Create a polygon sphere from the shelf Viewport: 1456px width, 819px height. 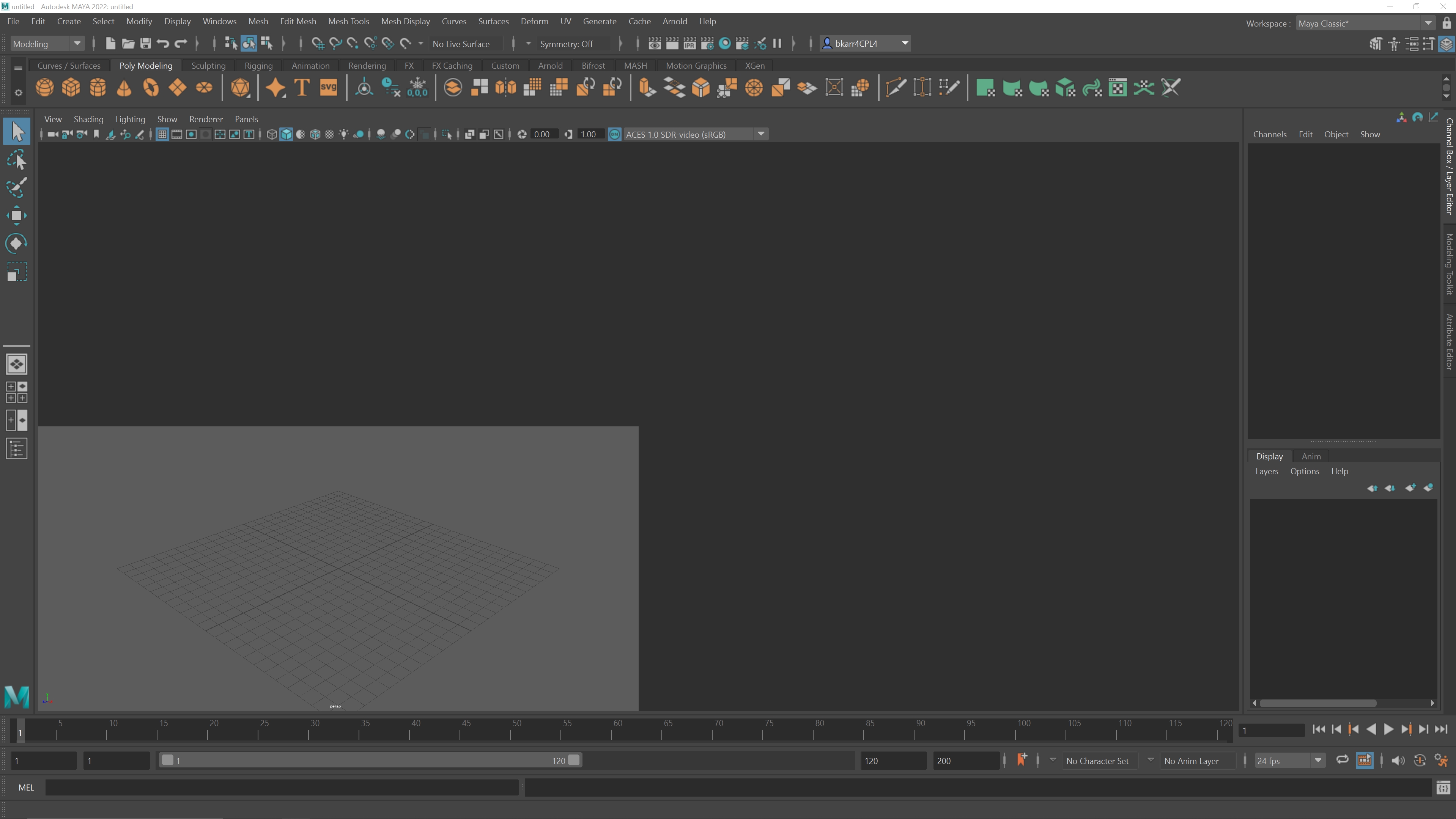pyautogui.click(x=45, y=88)
